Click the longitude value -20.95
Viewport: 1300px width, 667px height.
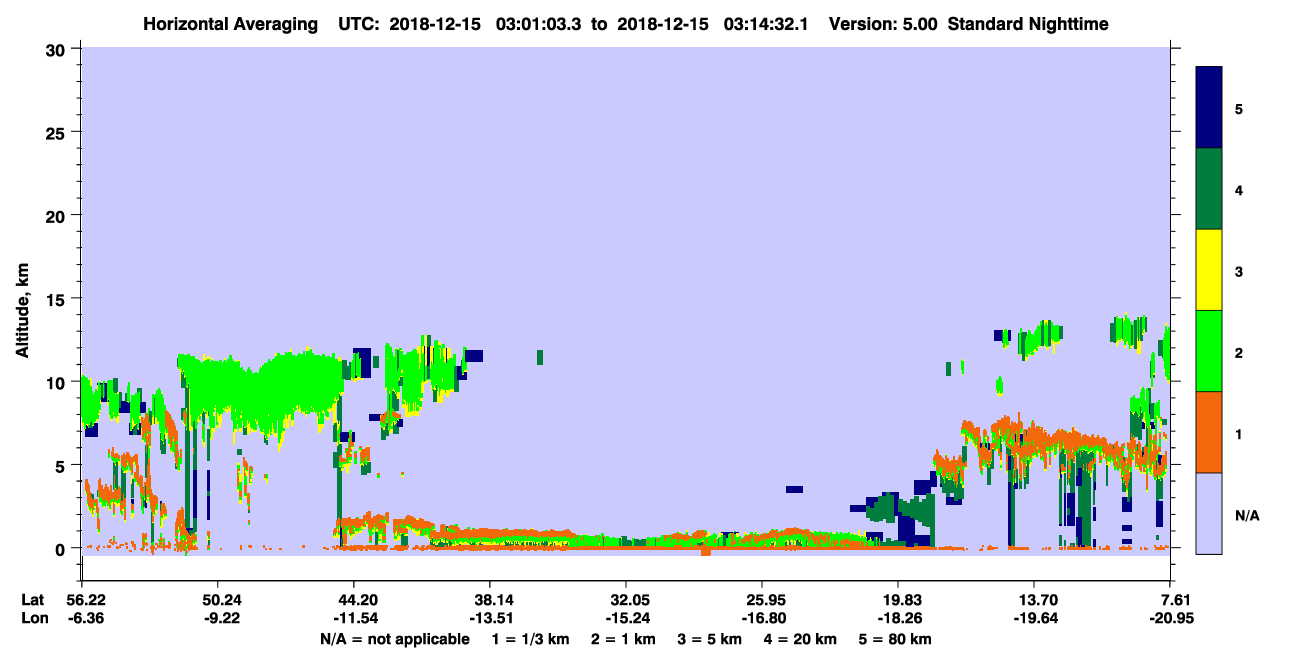(x=1170, y=618)
